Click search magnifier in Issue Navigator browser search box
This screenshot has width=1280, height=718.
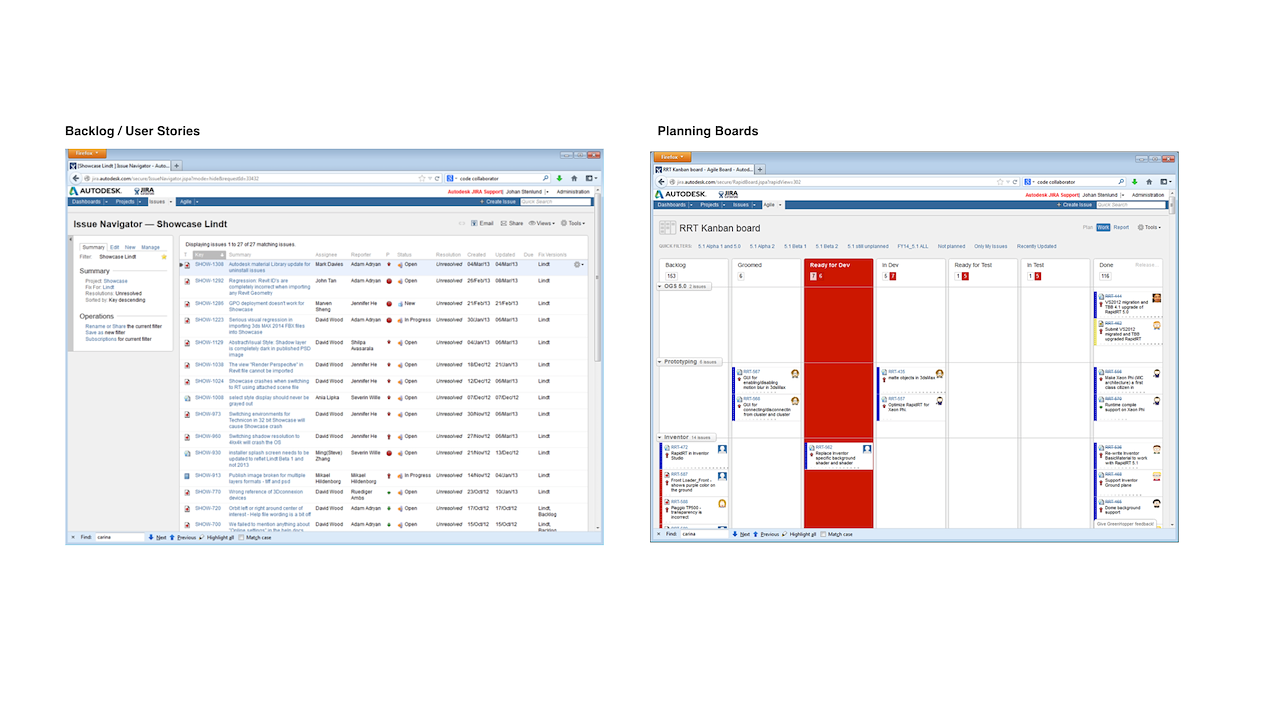[545, 178]
